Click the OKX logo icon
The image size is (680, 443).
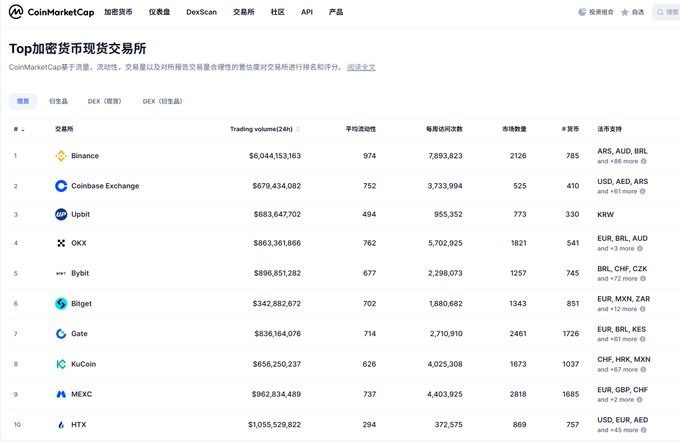point(61,243)
